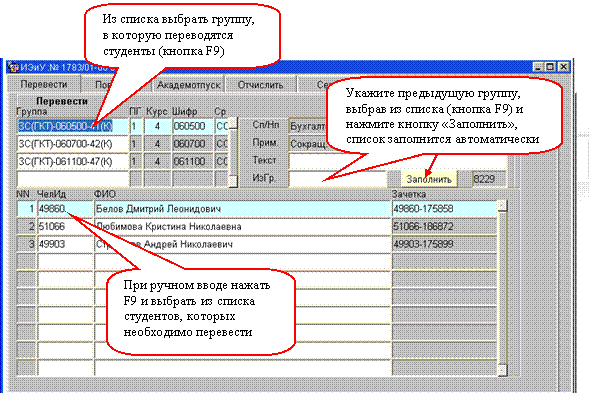The image size is (589, 393).
Task: Click ЧелИд cell 49903
Action: point(65,244)
